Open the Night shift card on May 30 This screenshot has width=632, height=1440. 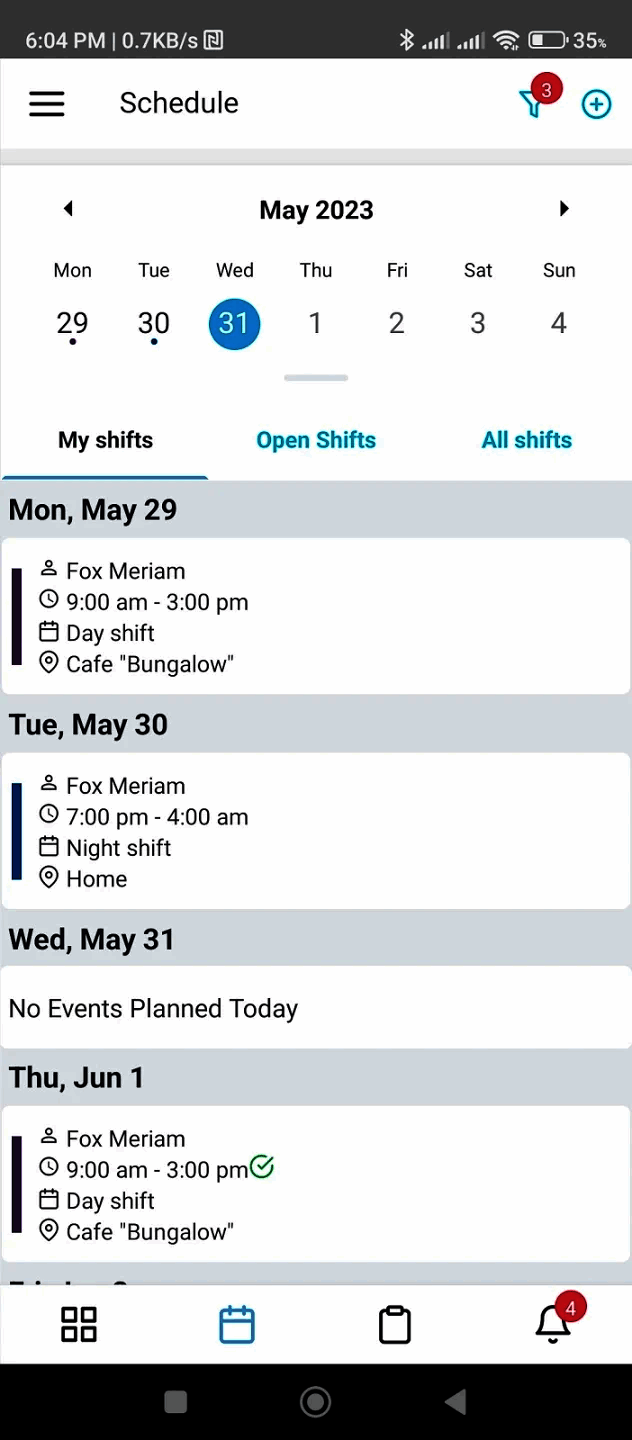pyautogui.click(x=316, y=832)
